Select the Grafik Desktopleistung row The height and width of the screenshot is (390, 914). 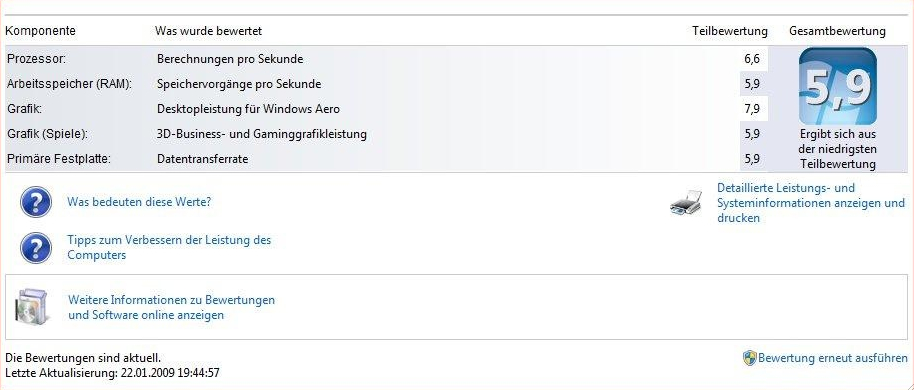(386, 109)
